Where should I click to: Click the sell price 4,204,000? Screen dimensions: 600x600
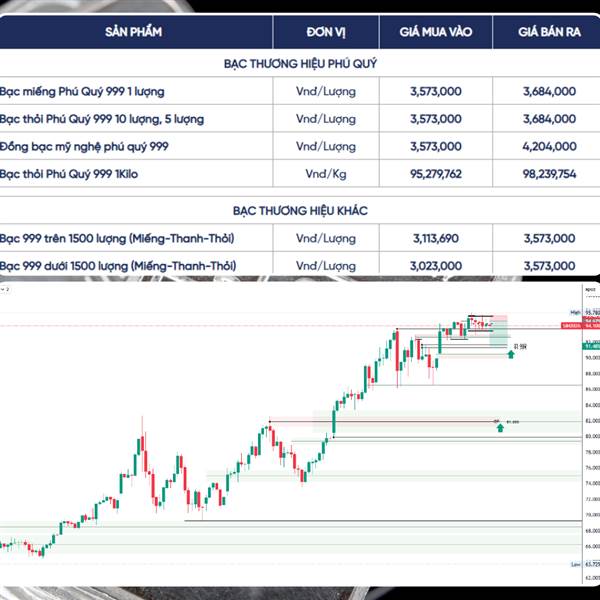549,147
